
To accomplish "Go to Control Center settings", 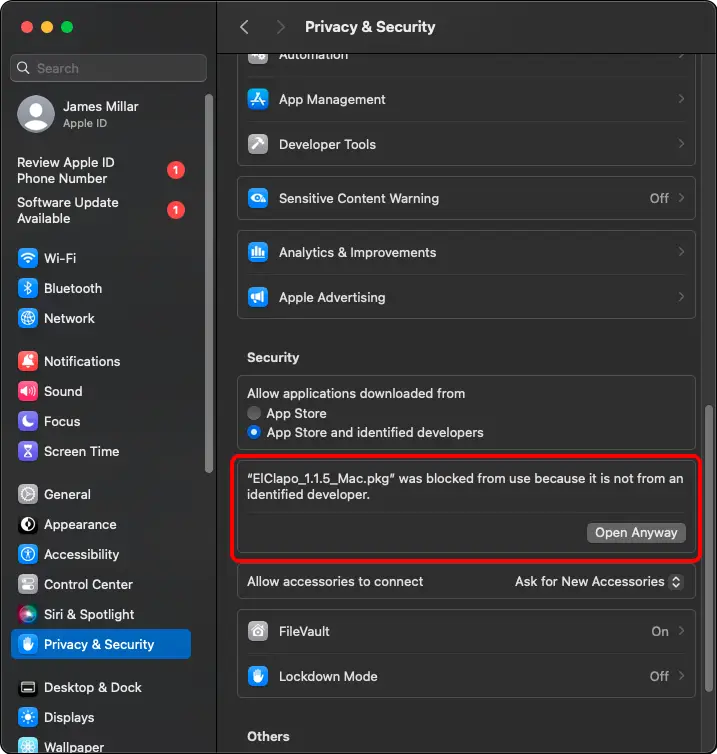I will 88,584.
